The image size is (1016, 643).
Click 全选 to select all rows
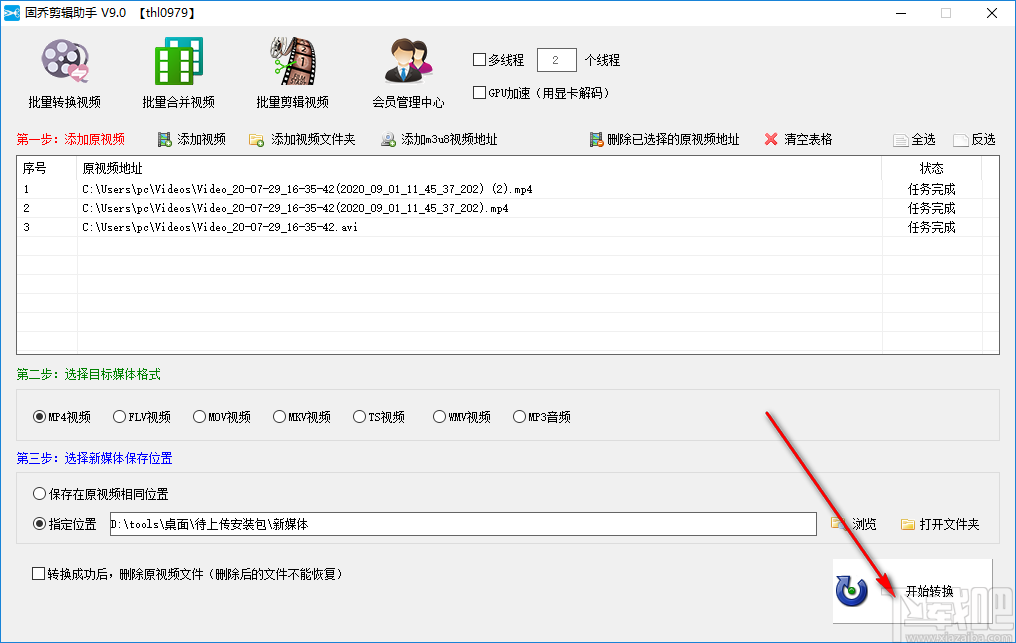[914, 139]
